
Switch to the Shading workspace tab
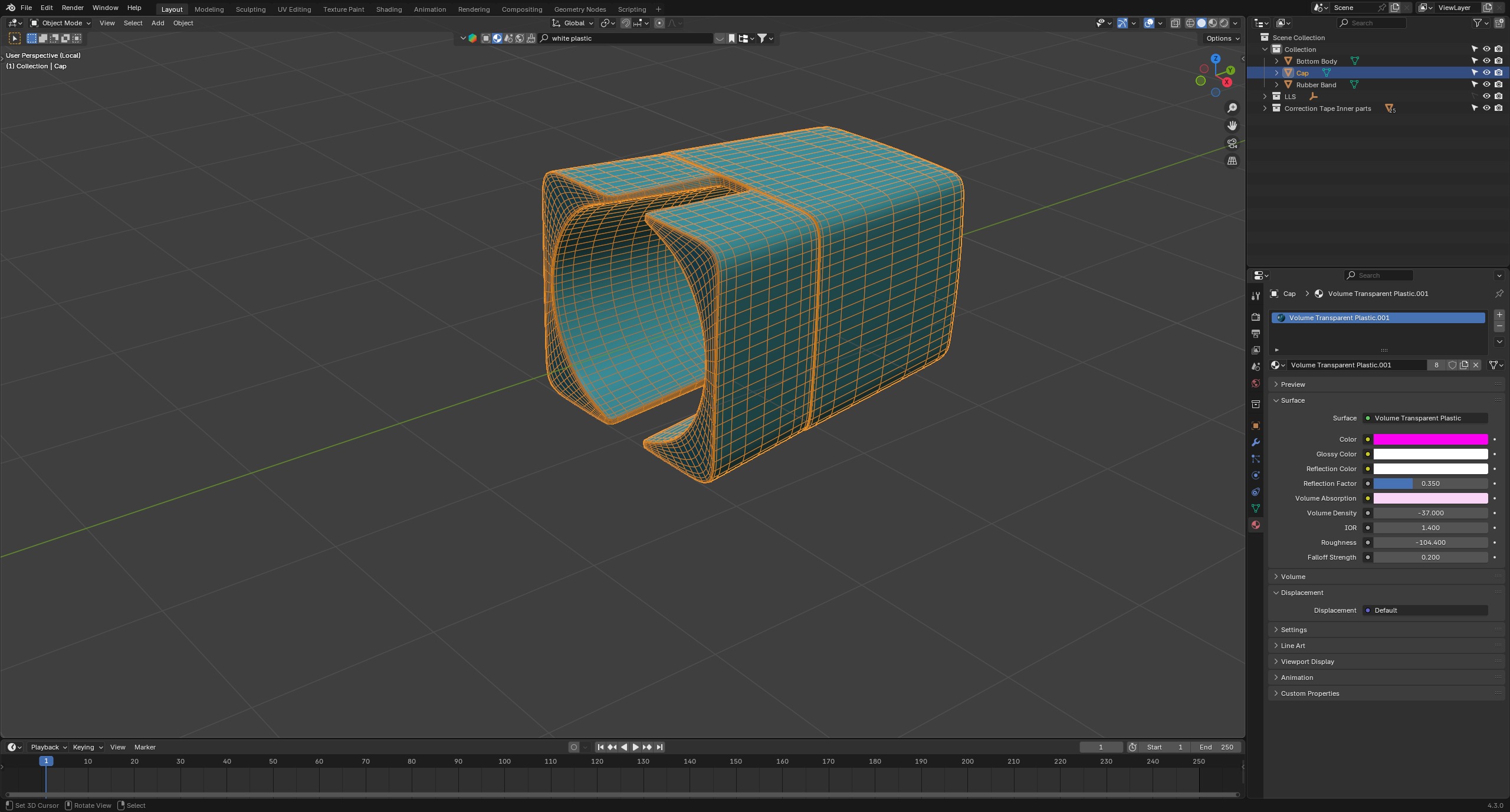pos(389,9)
